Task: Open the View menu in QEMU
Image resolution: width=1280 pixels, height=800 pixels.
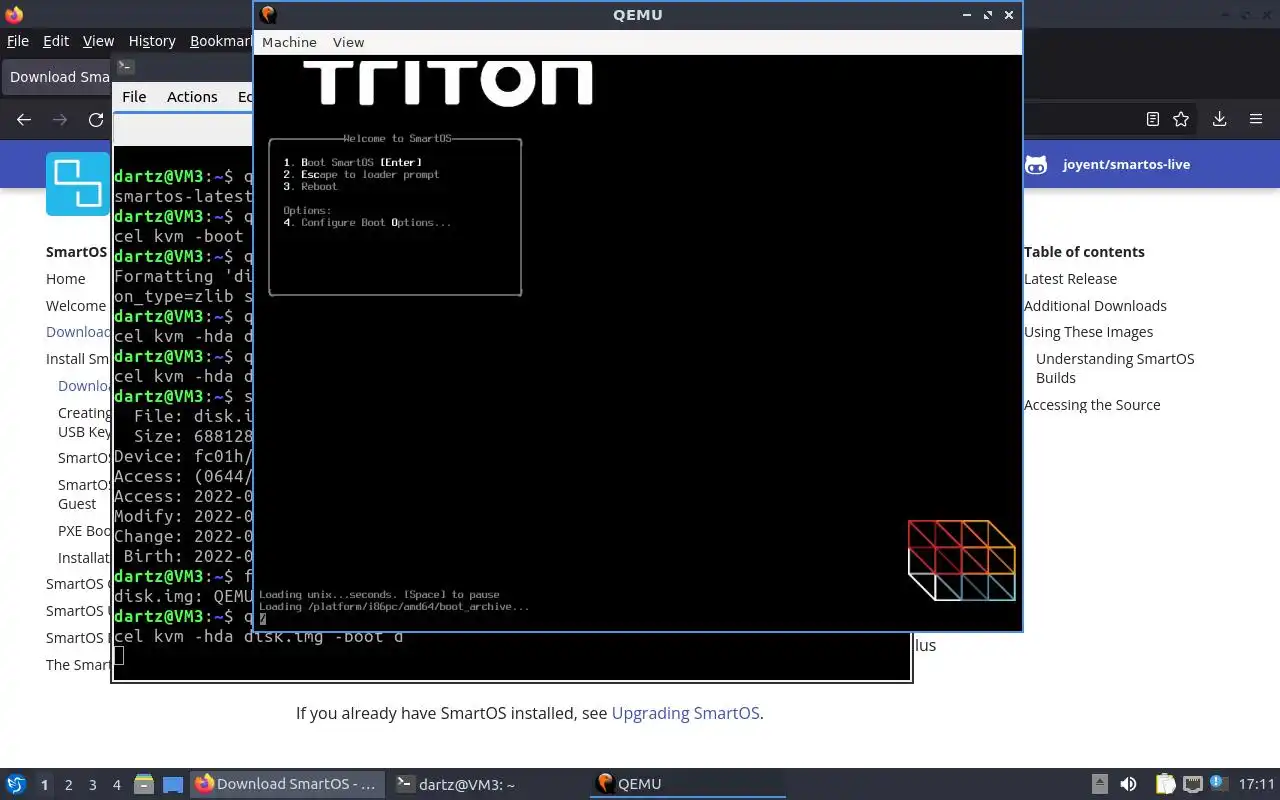Action: (x=348, y=42)
